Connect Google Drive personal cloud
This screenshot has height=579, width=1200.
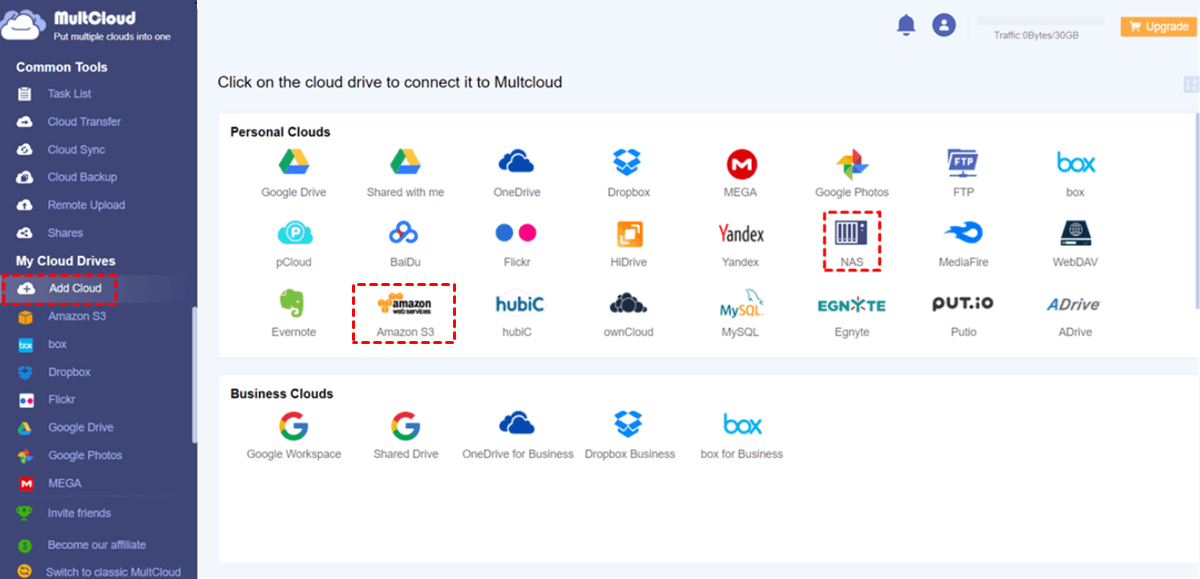tap(293, 172)
